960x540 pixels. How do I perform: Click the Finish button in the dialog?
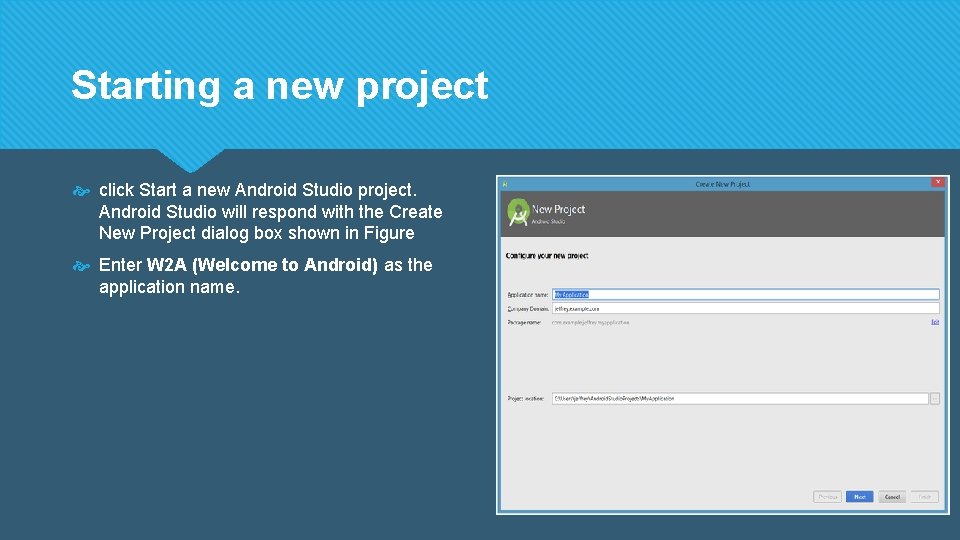[924, 497]
